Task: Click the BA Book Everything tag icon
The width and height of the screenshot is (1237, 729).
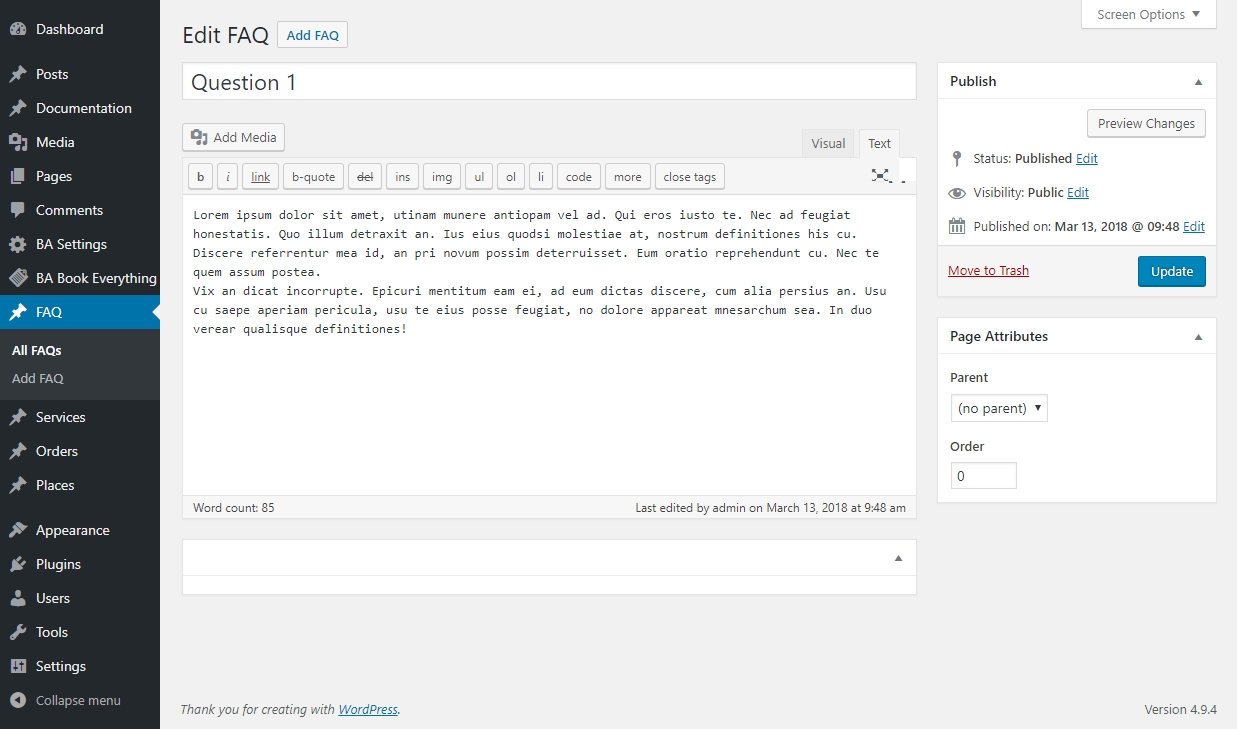Action: pos(18,278)
